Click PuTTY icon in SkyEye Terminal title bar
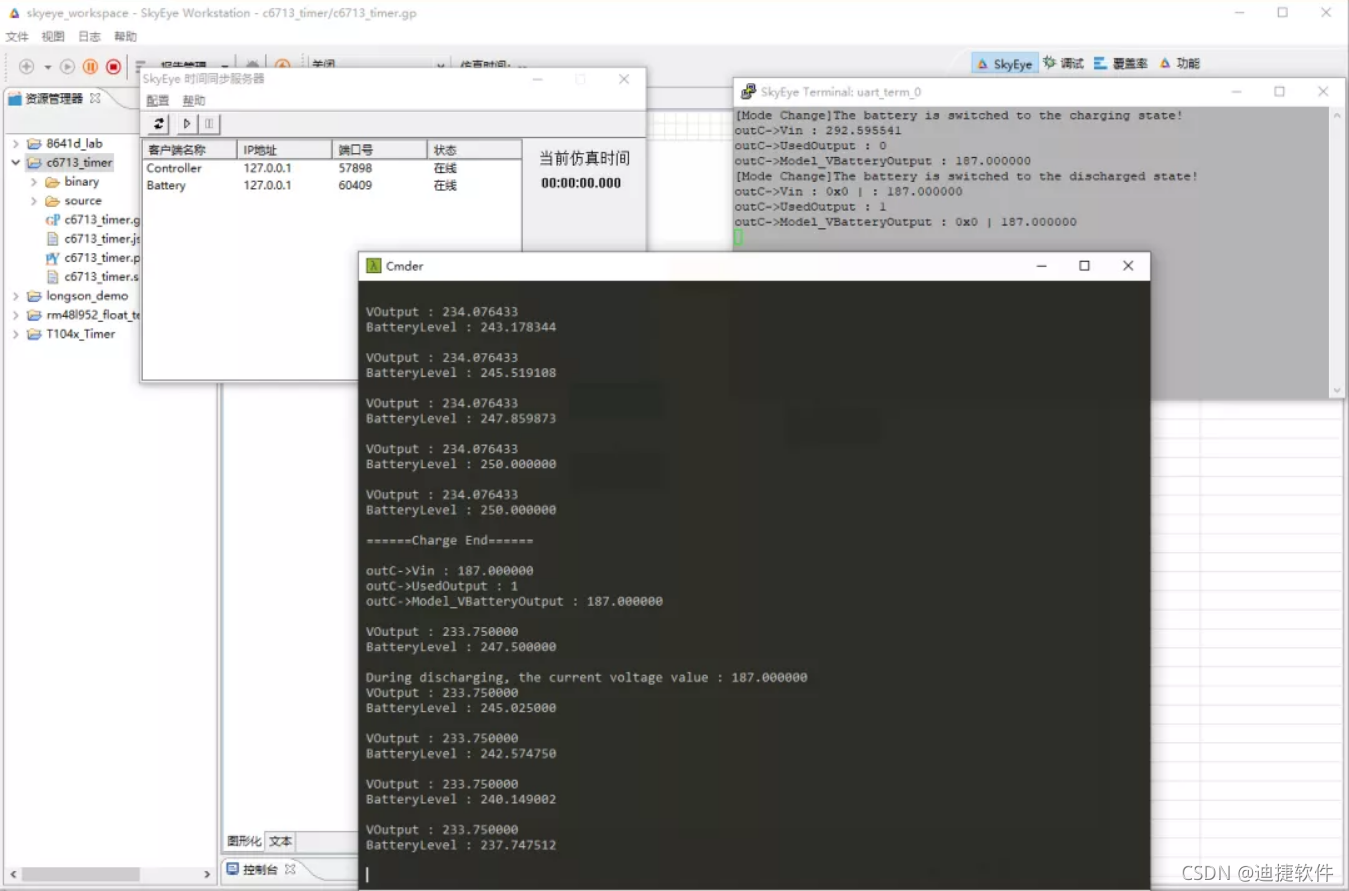 tap(749, 91)
